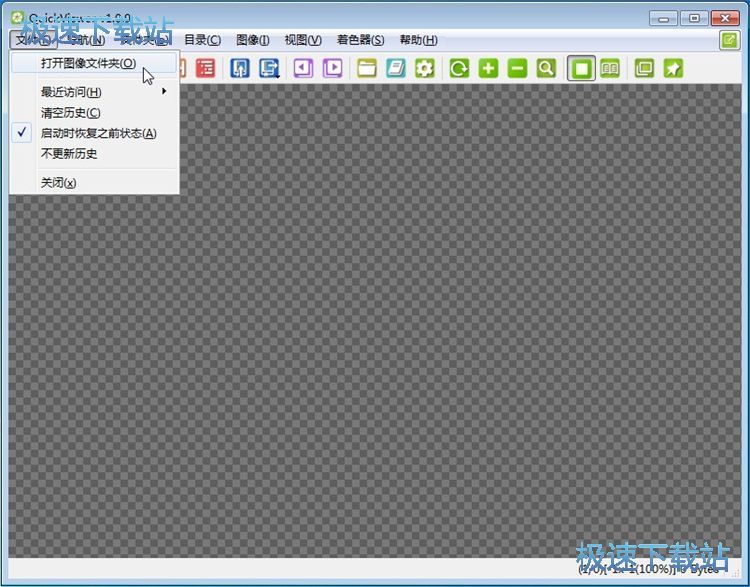Open the 图像(I) menu

coord(253,40)
